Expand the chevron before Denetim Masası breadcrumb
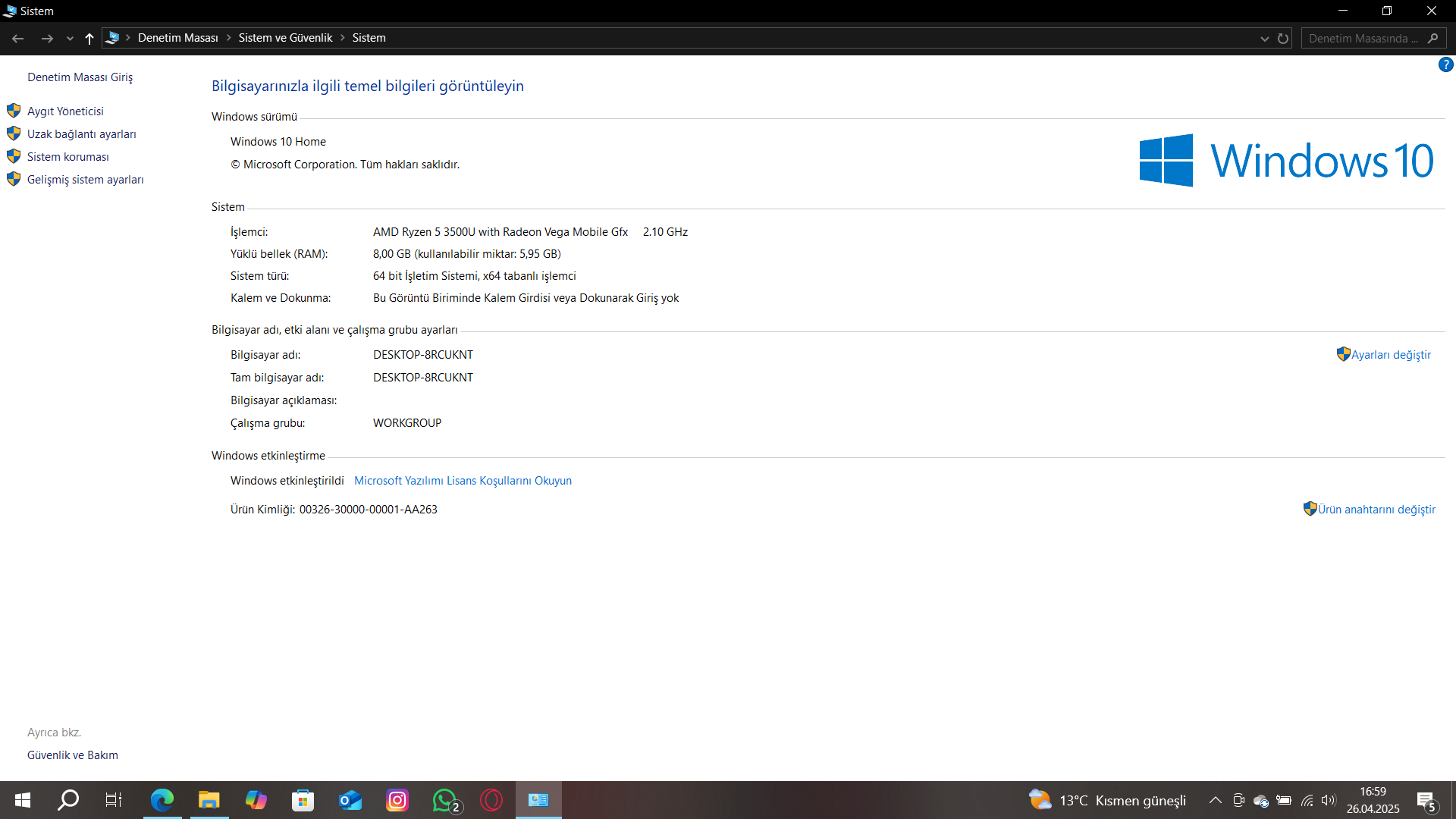 pos(128,38)
